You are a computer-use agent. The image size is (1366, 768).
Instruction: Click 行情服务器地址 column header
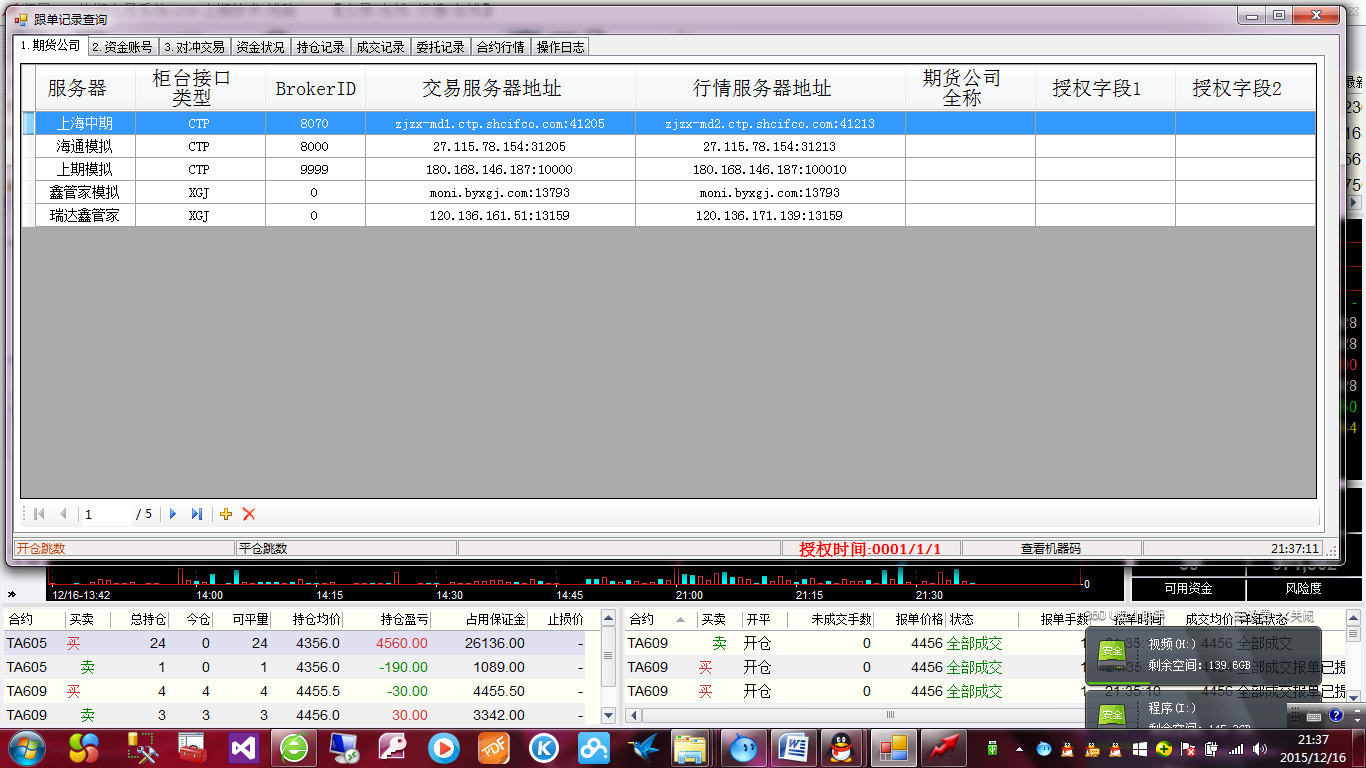click(770, 88)
